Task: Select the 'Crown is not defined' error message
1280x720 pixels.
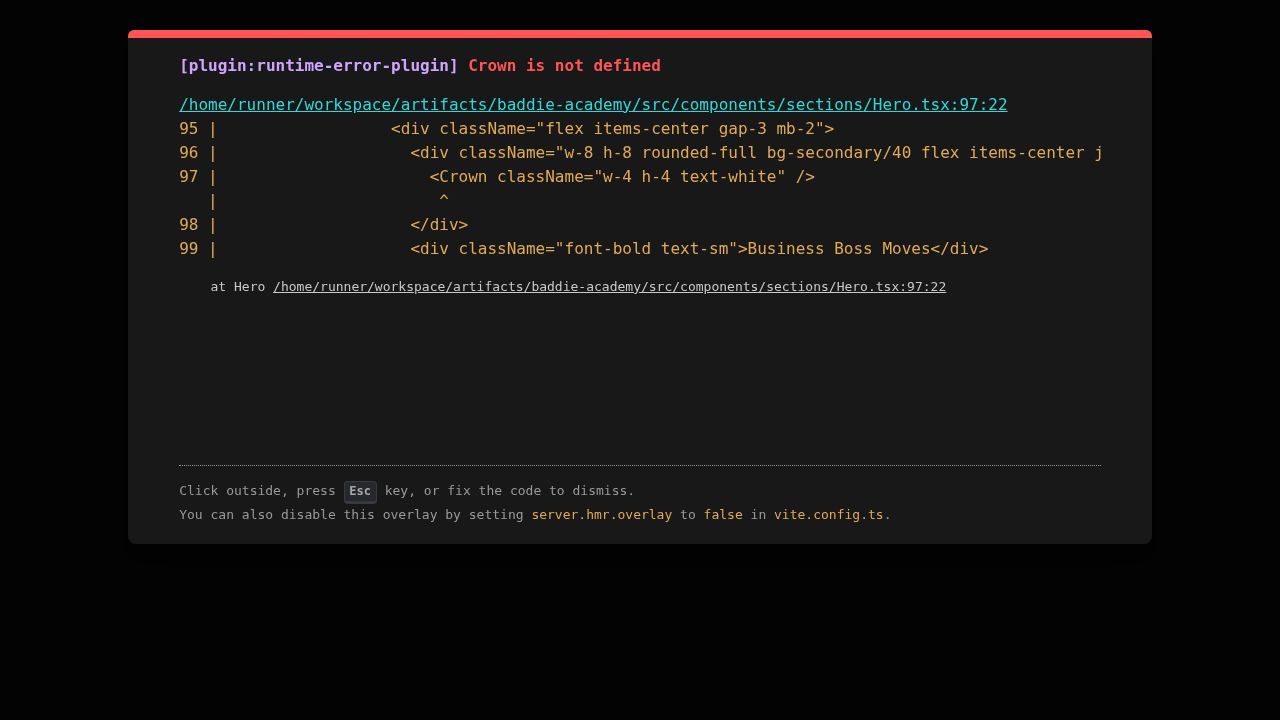Action: tap(564, 66)
